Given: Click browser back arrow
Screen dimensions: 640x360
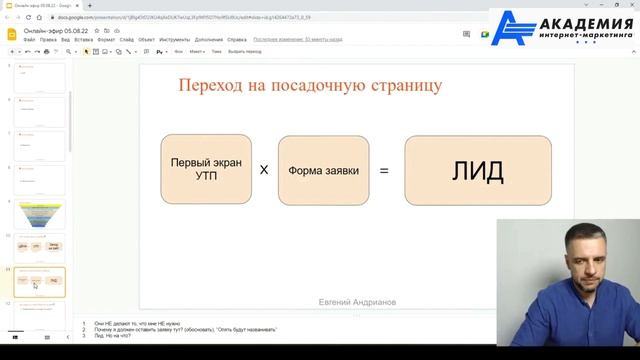Looking at the screenshot, I should (x=7, y=18).
